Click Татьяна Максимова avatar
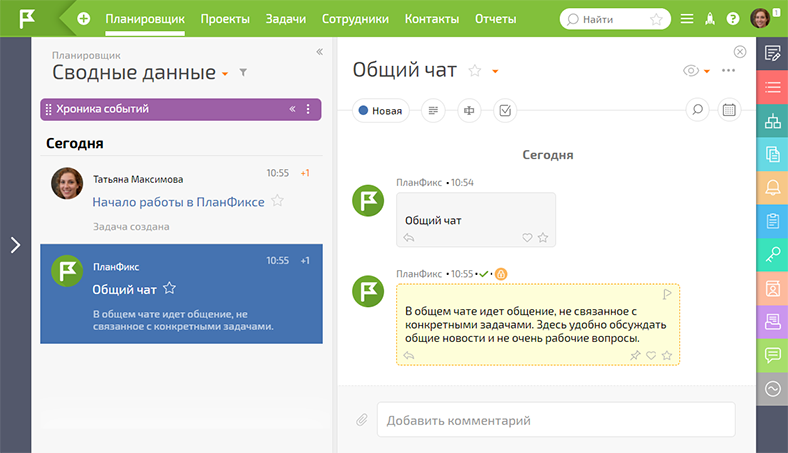Image resolution: width=788 pixels, height=453 pixels. coord(67,183)
